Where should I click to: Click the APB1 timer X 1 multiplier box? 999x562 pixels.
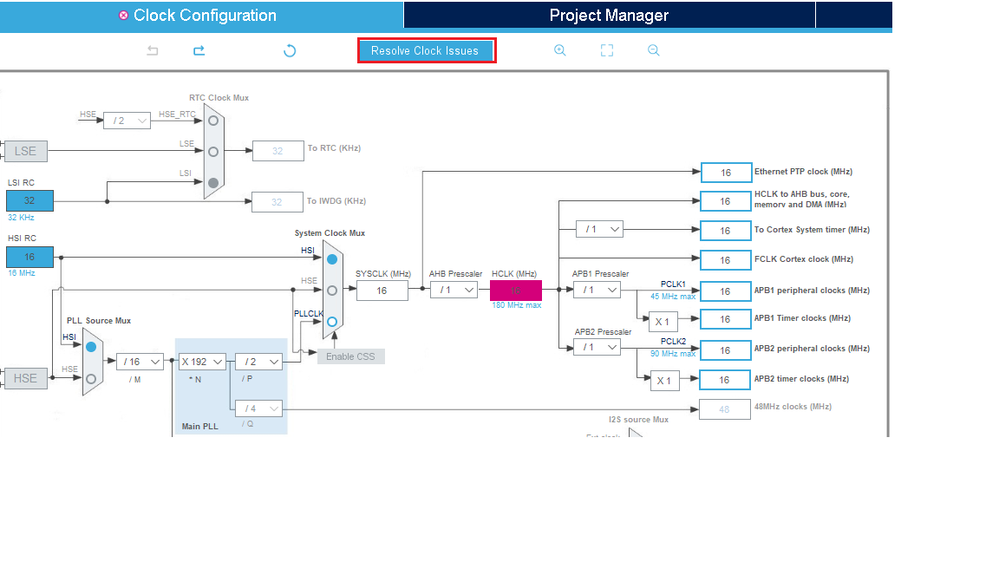pyautogui.click(x=663, y=322)
